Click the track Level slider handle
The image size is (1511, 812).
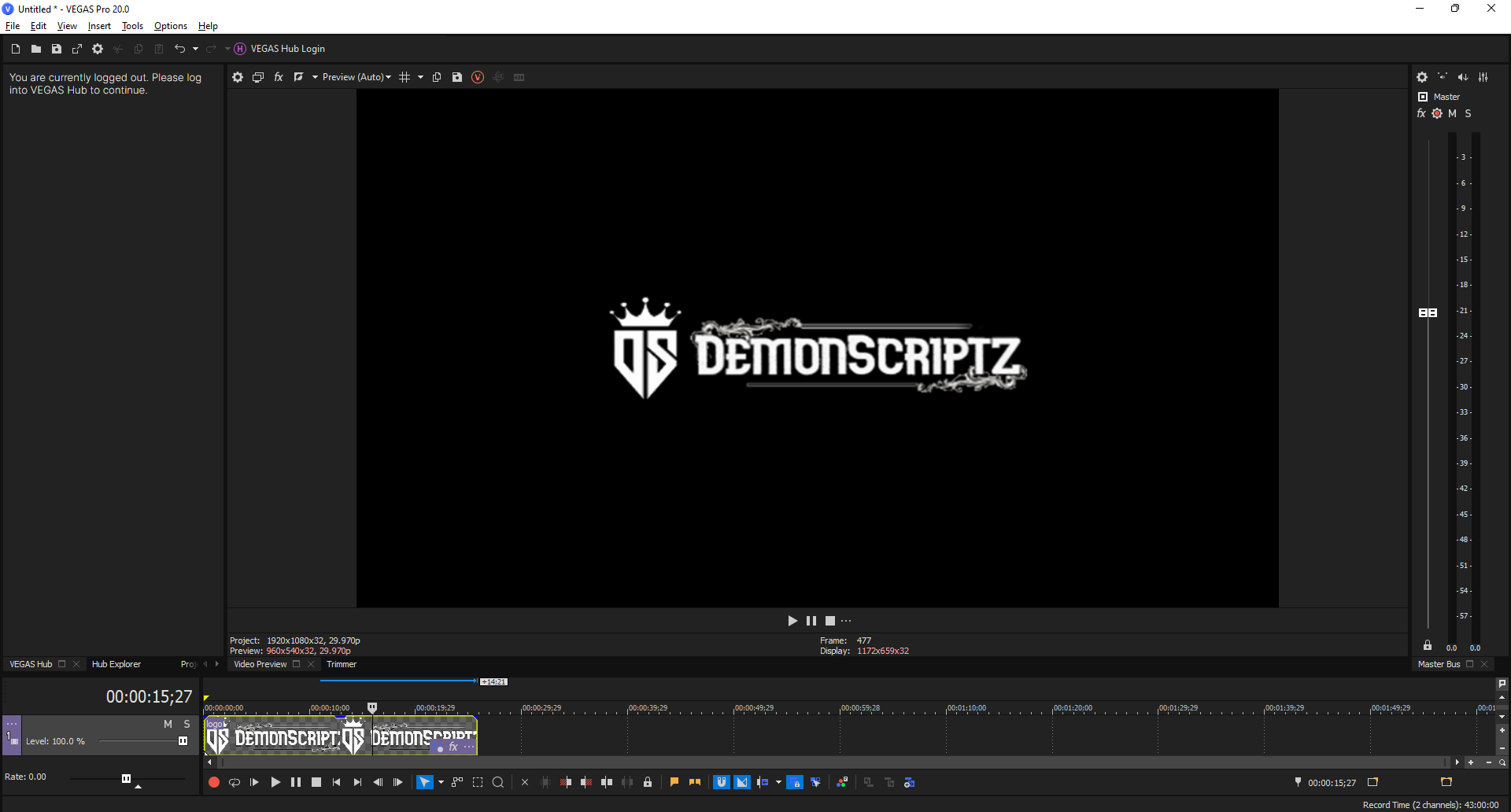(x=183, y=741)
